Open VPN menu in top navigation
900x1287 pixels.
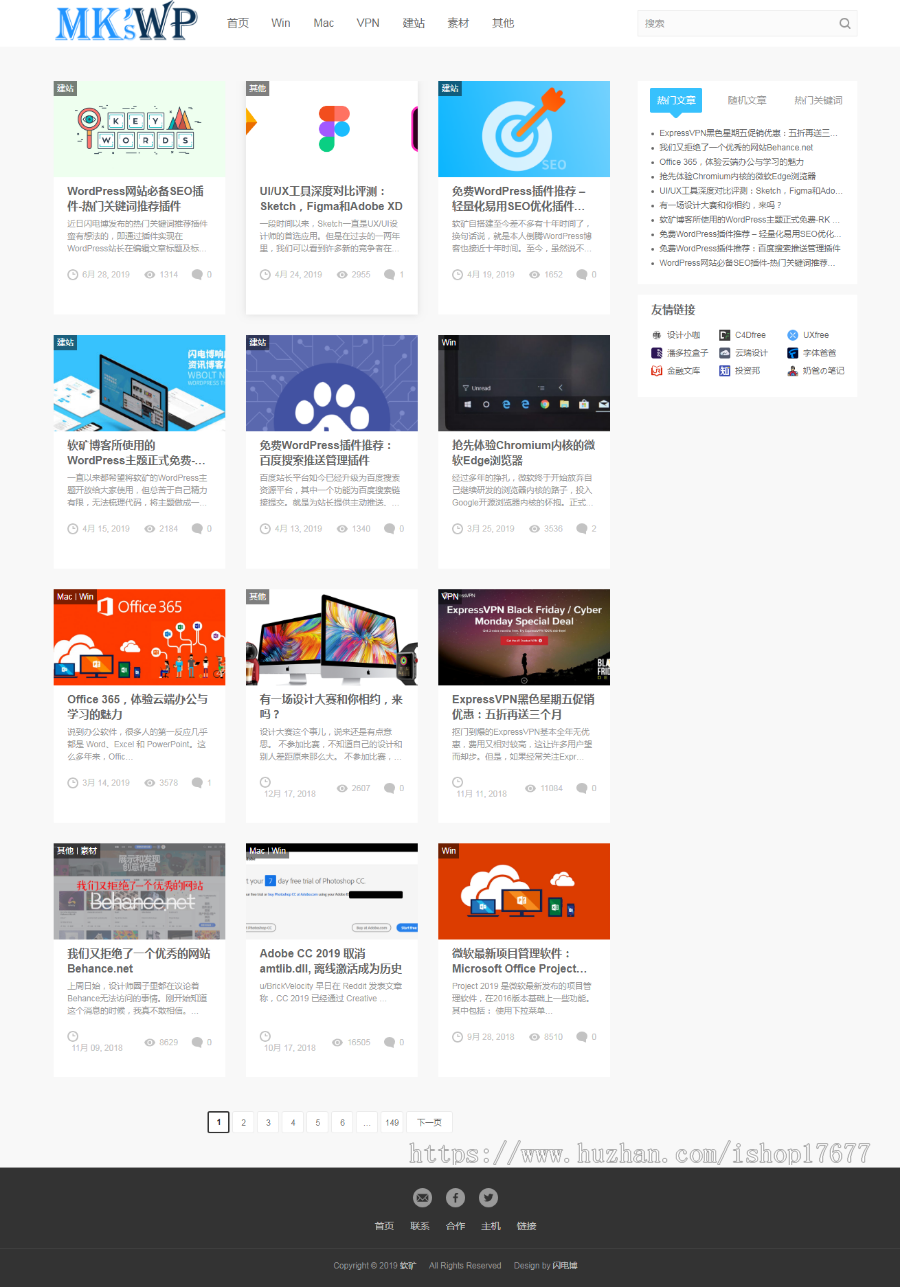pyautogui.click(x=368, y=23)
